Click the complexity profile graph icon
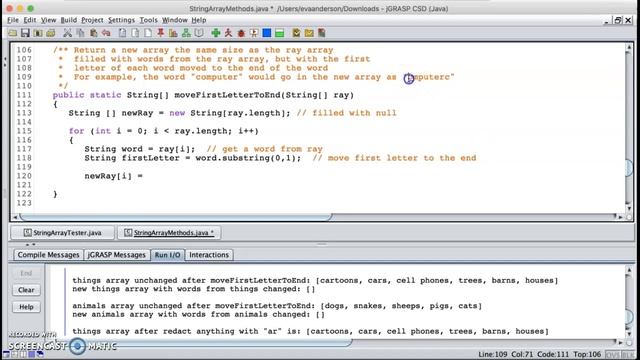 coord(173,33)
